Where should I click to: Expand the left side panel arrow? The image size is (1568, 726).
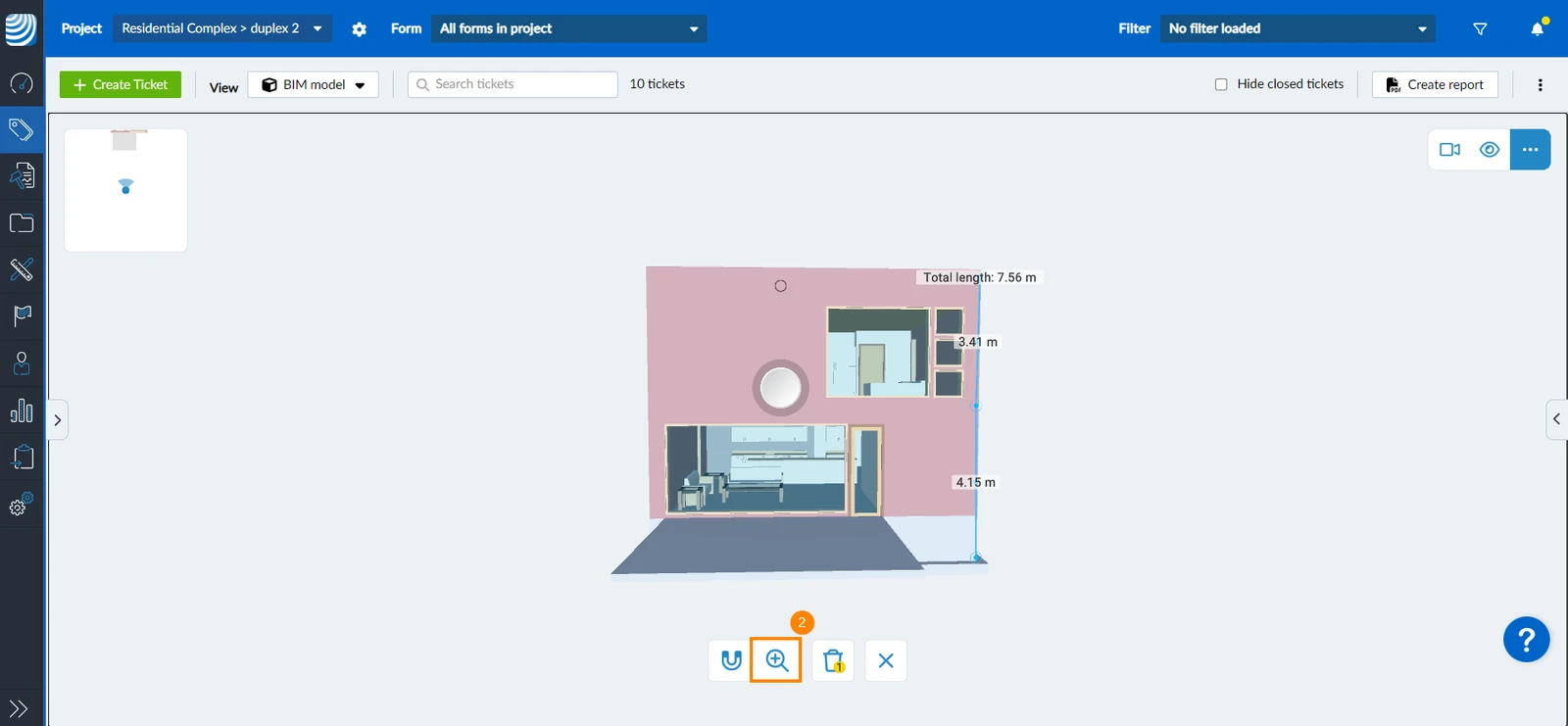click(58, 420)
